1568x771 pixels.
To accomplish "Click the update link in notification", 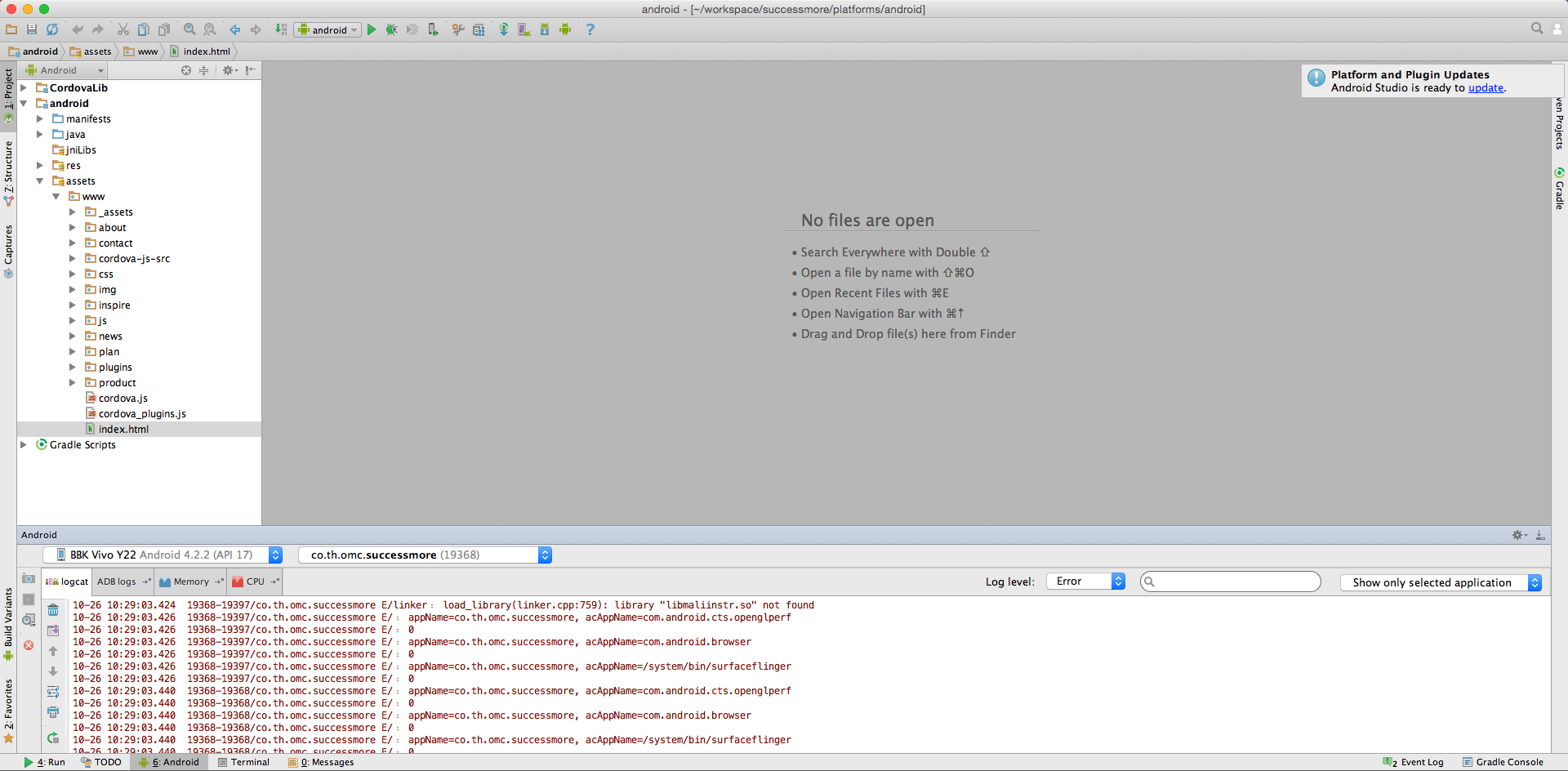I will point(1486,88).
